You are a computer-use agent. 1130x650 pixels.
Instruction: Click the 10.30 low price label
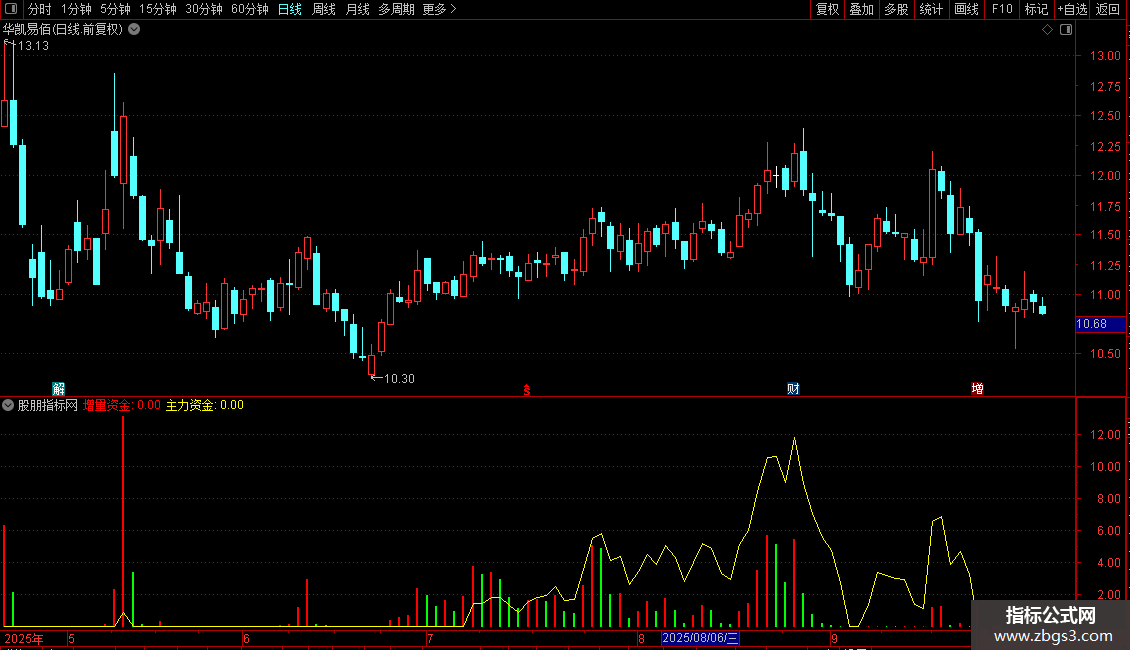pyautogui.click(x=399, y=379)
